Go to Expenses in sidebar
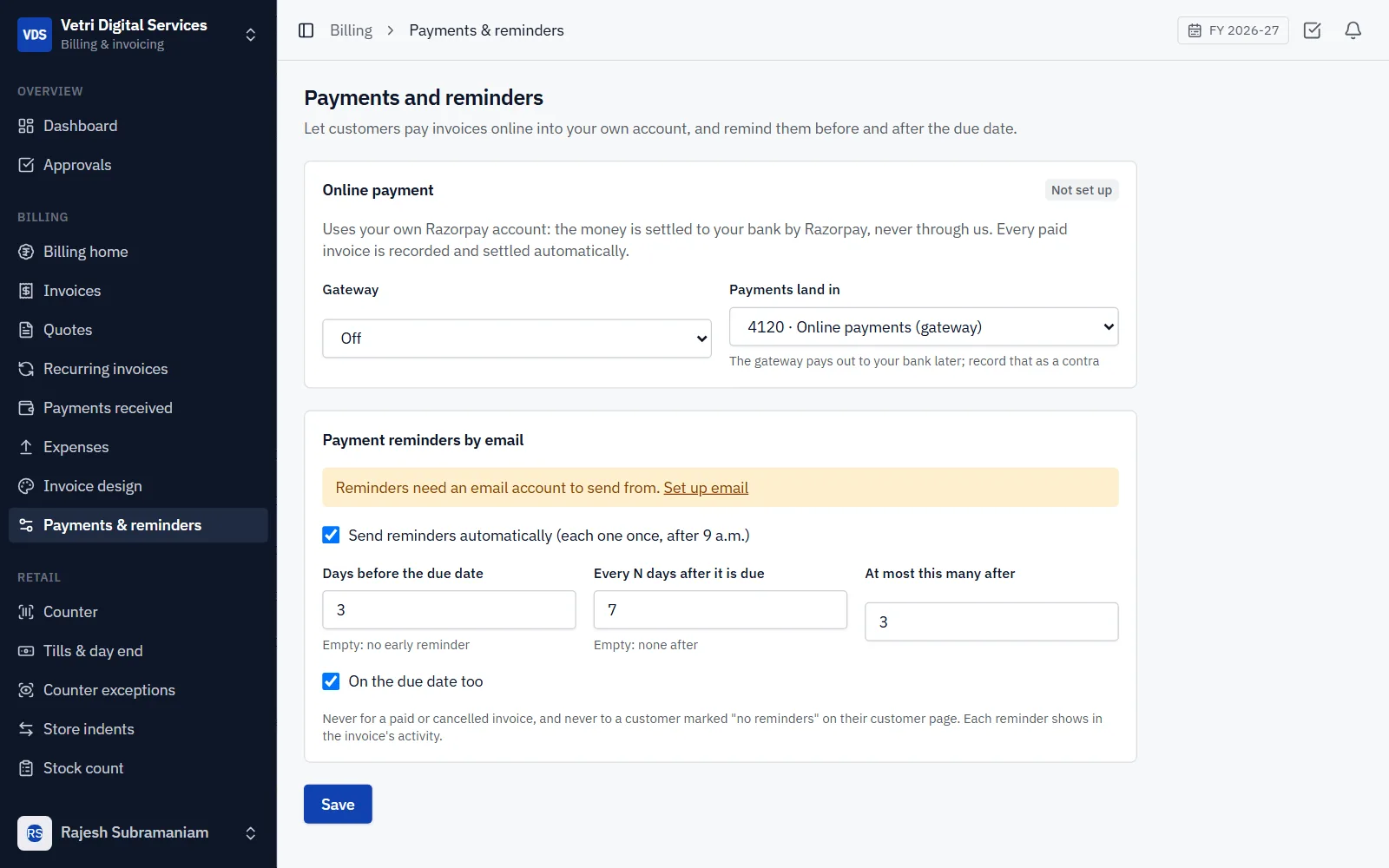 tap(138, 447)
